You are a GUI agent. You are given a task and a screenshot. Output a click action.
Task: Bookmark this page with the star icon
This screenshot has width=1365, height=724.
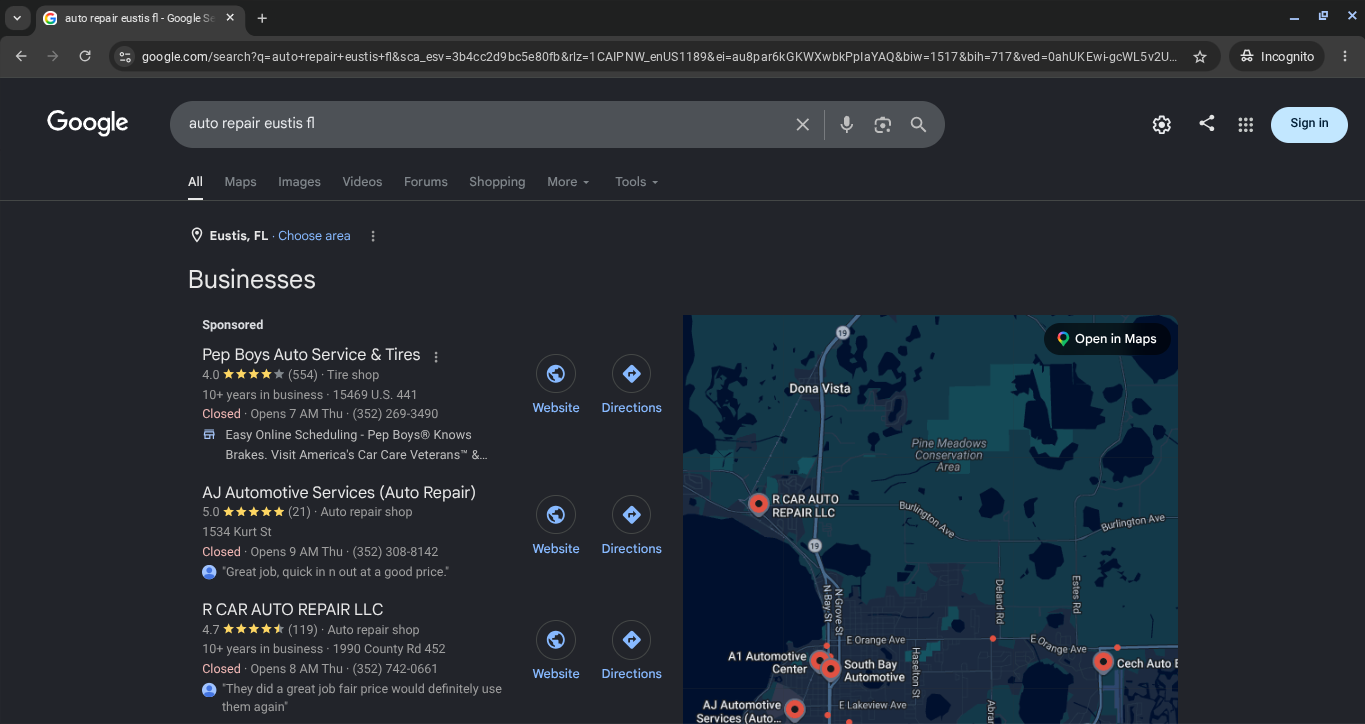pos(1200,57)
